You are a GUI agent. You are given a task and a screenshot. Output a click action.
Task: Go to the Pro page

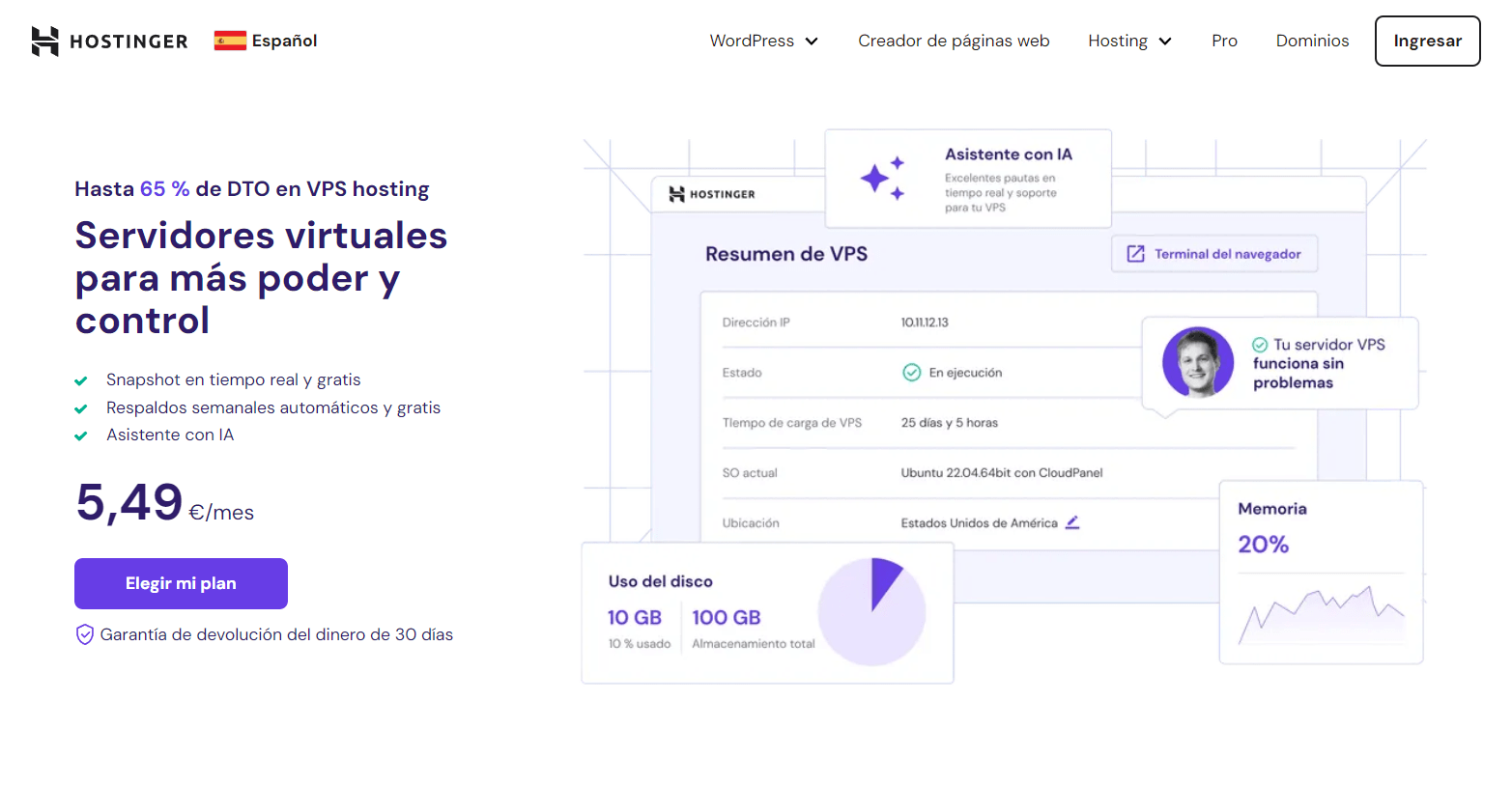tap(1224, 41)
